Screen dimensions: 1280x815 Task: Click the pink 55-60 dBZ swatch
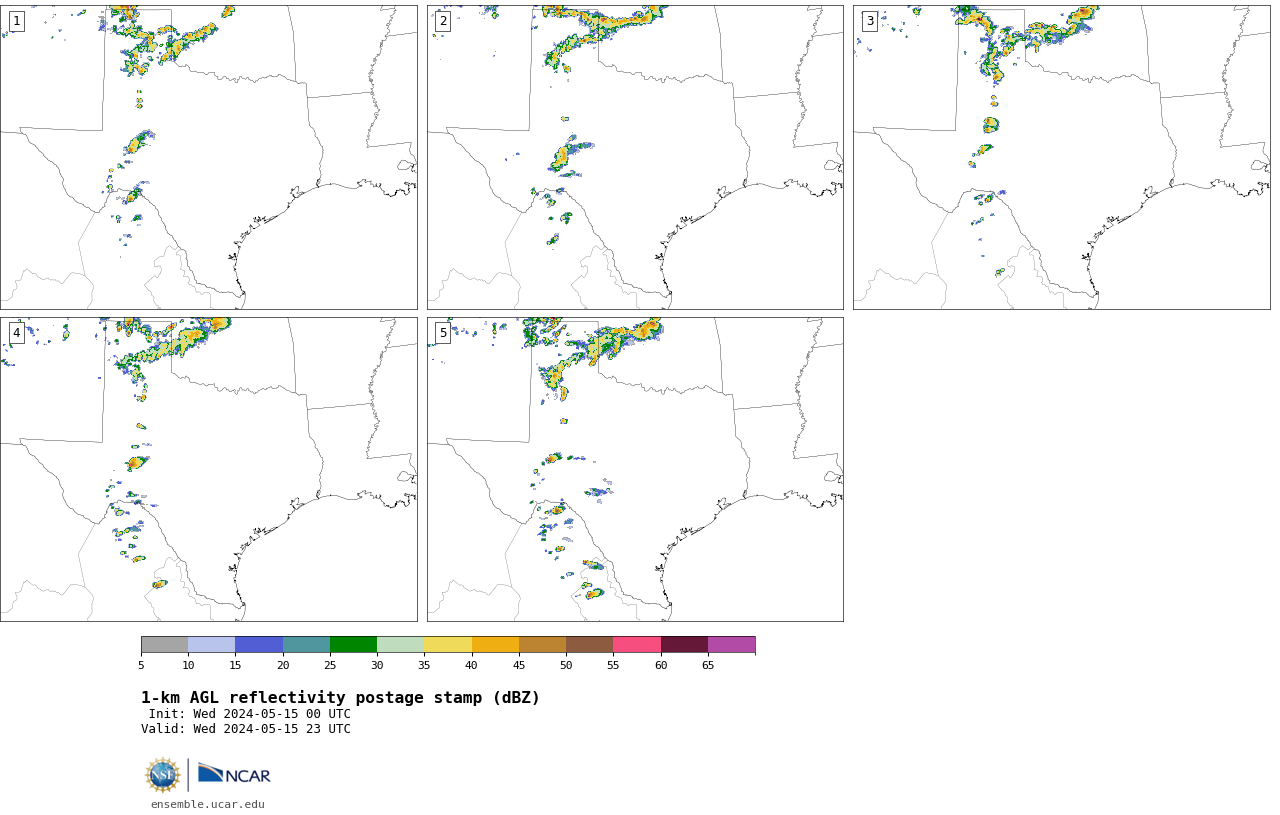point(637,644)
